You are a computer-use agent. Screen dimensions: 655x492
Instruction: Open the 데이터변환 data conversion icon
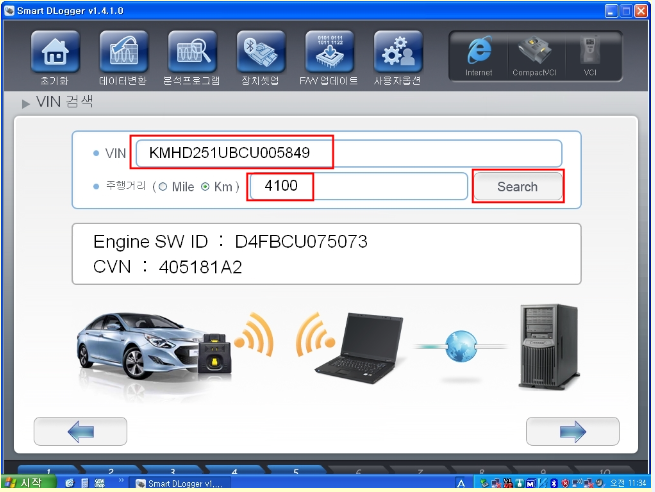(x=124, y=51)
